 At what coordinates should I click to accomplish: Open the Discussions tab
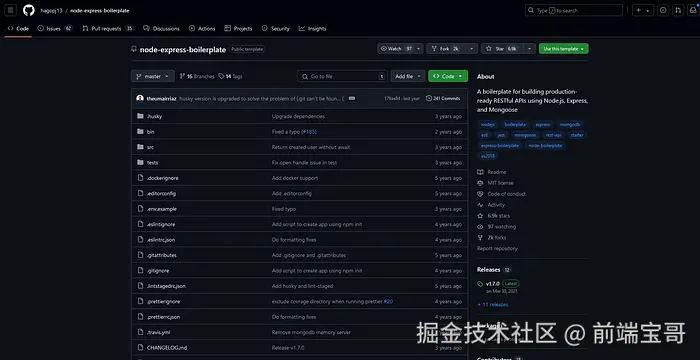pyautogui.click(x=161, y=29)
